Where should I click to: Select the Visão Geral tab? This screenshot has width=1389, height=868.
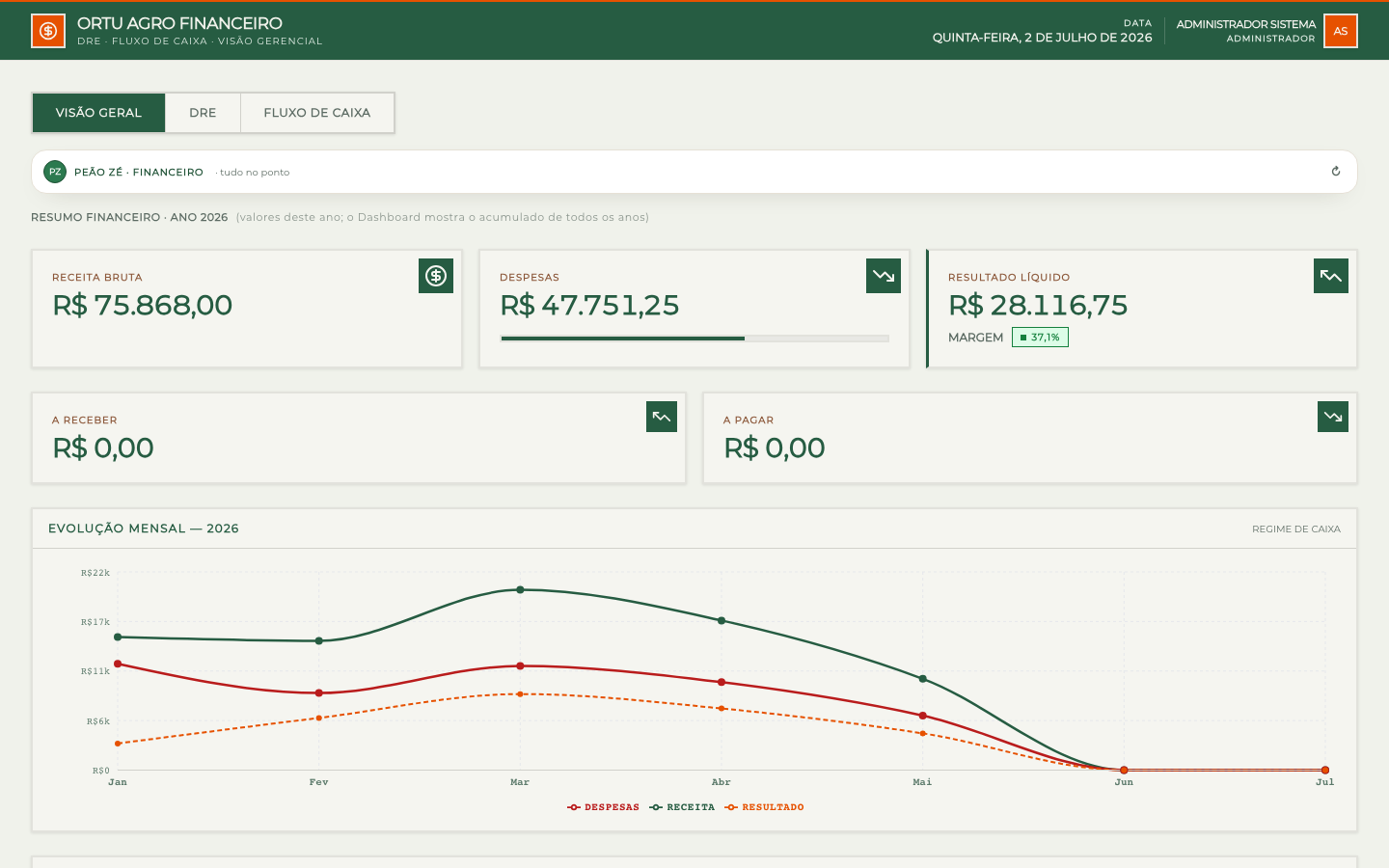tap(98, 113)
